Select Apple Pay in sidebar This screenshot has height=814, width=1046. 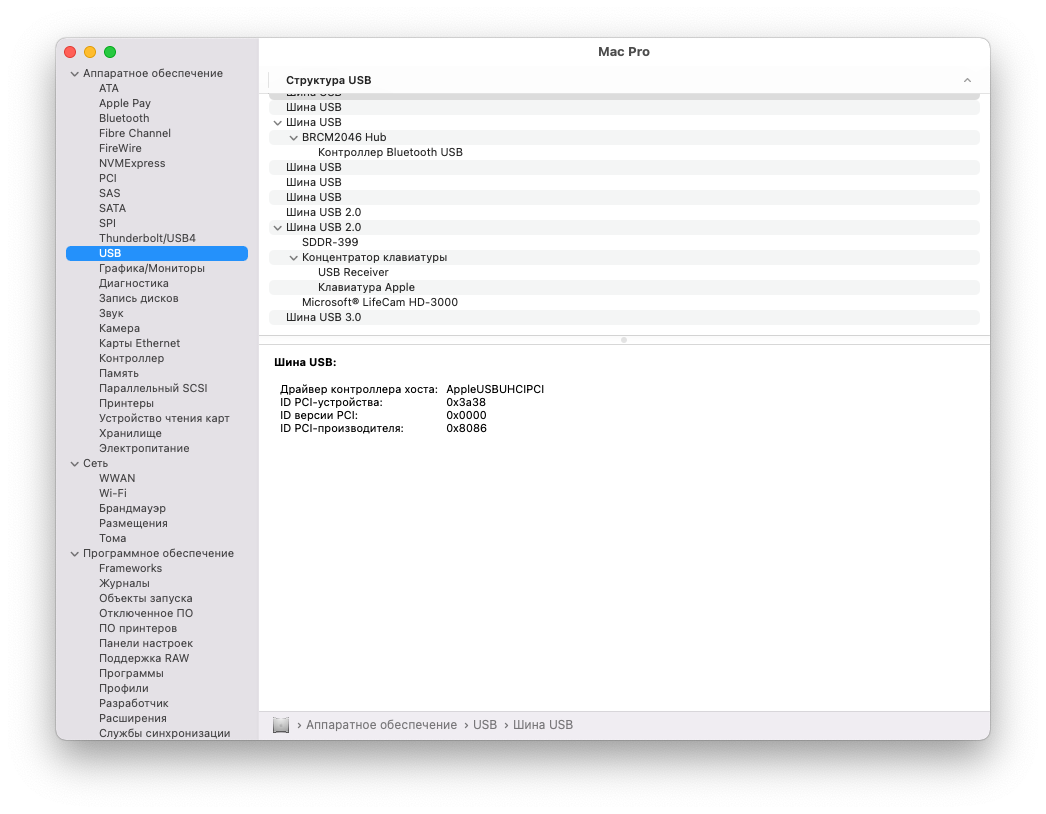(125, 103)
